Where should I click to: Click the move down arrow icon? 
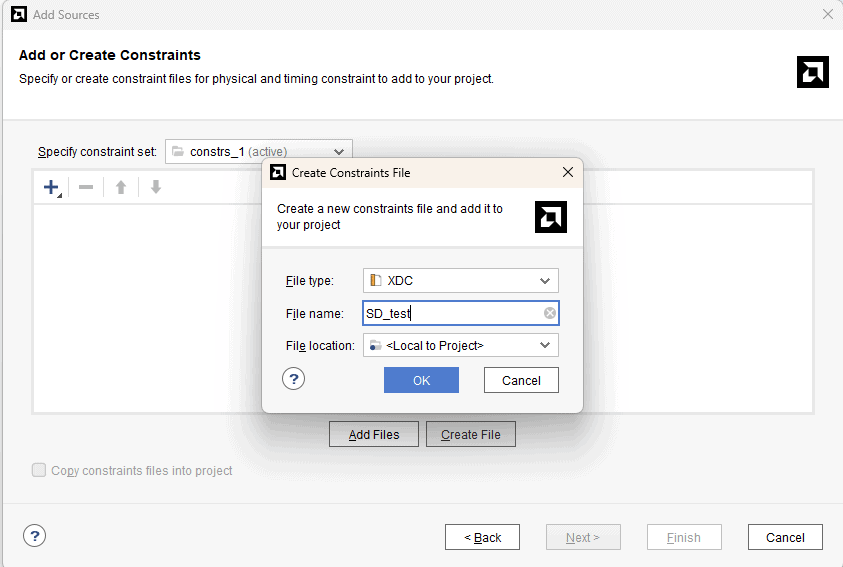(156, 187)
